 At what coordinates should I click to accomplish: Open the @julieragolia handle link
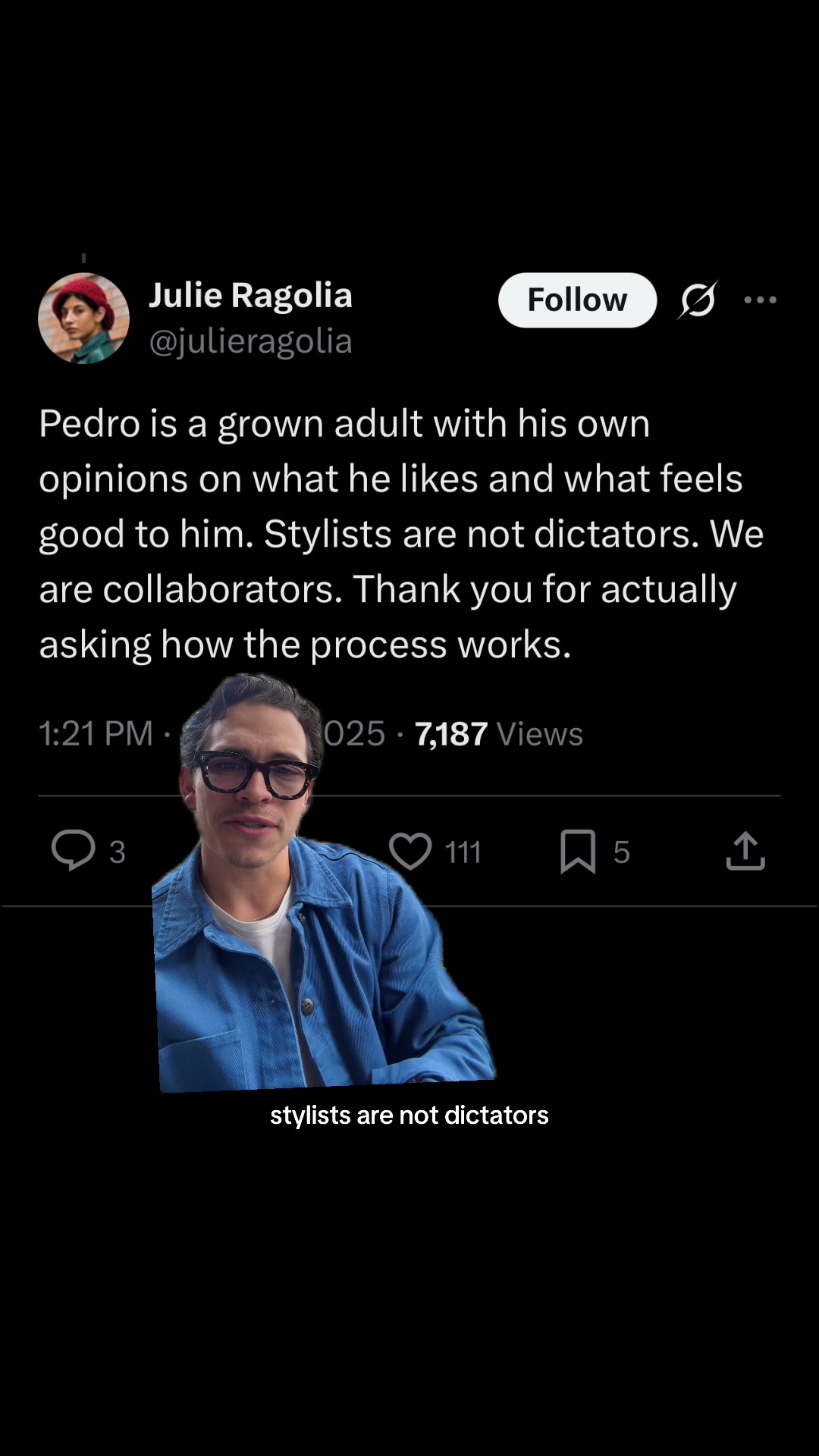pos(250,341)
